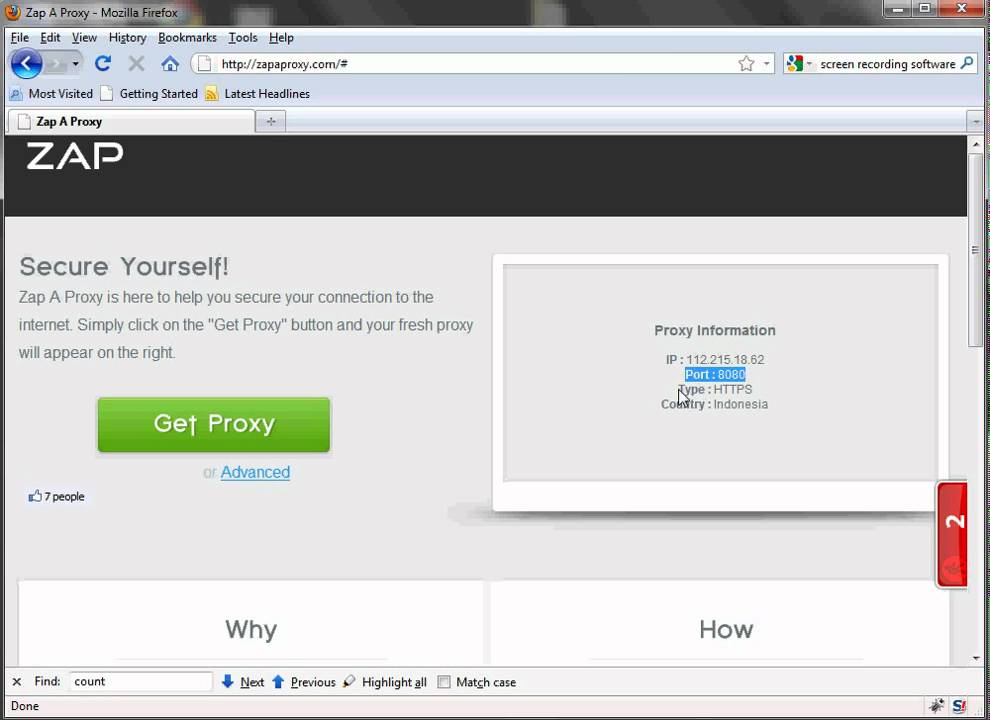Open Latest Headlines feed bookmark

(x=258, y=93)
